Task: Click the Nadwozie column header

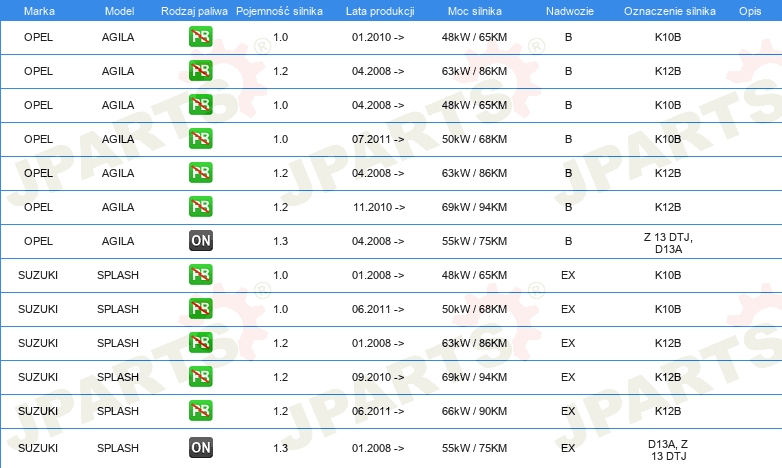Action: point(570,11)
